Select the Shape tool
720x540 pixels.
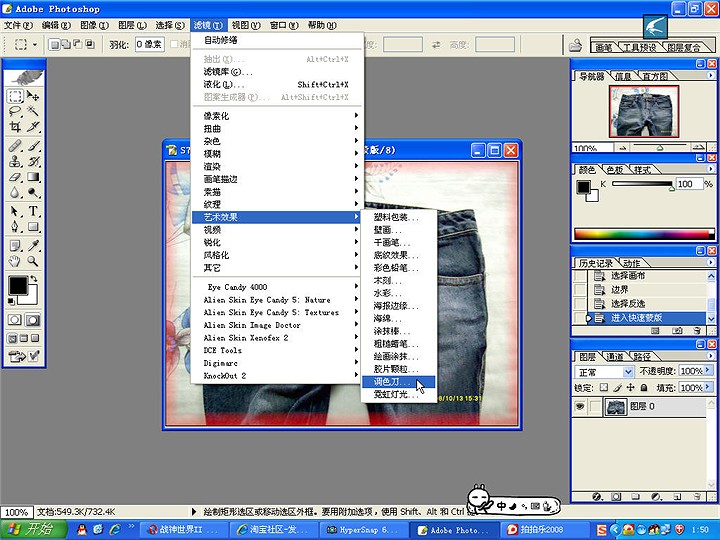[33, 226]
